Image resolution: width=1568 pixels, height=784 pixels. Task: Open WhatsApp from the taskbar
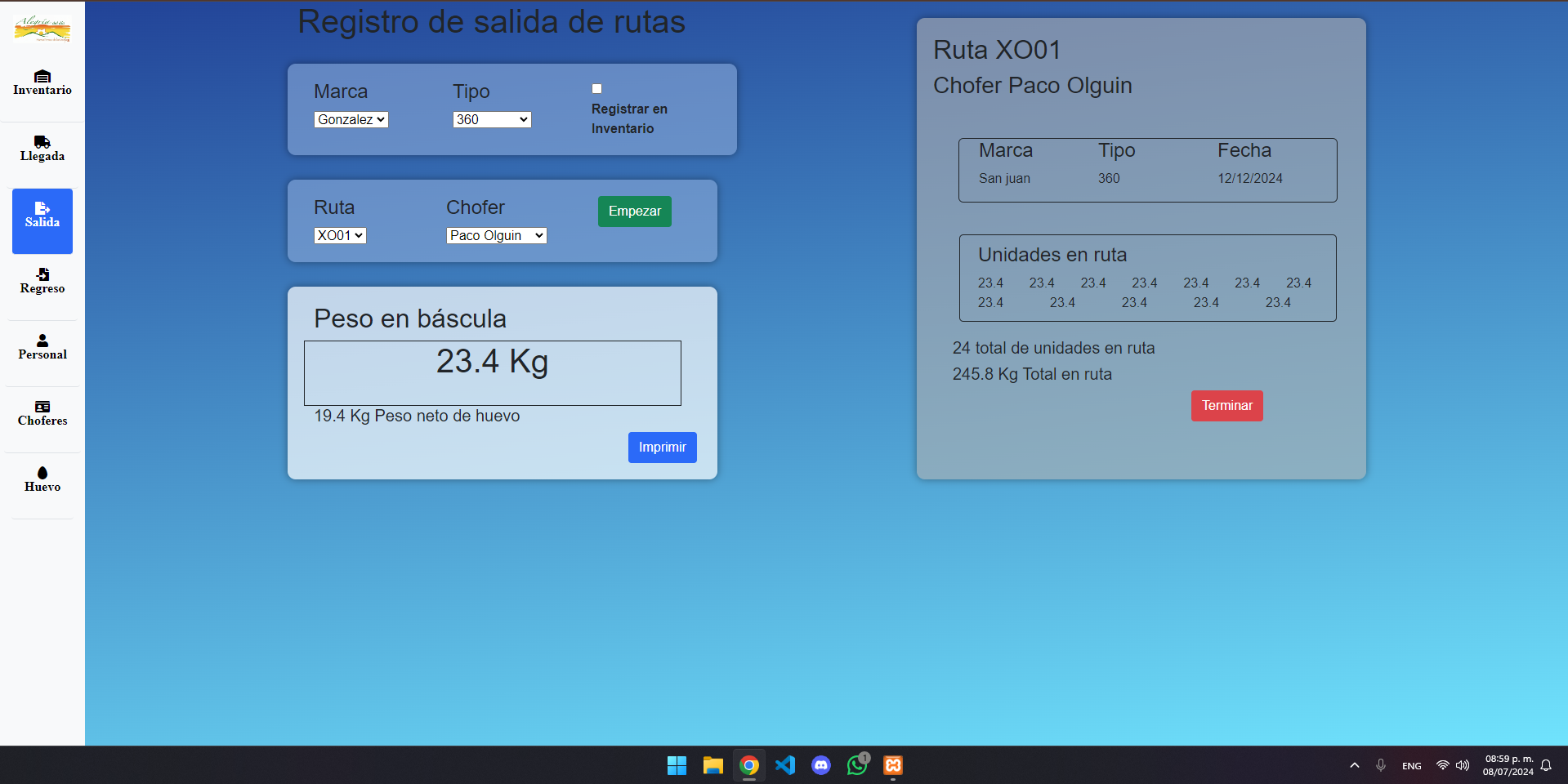[857, 765]
